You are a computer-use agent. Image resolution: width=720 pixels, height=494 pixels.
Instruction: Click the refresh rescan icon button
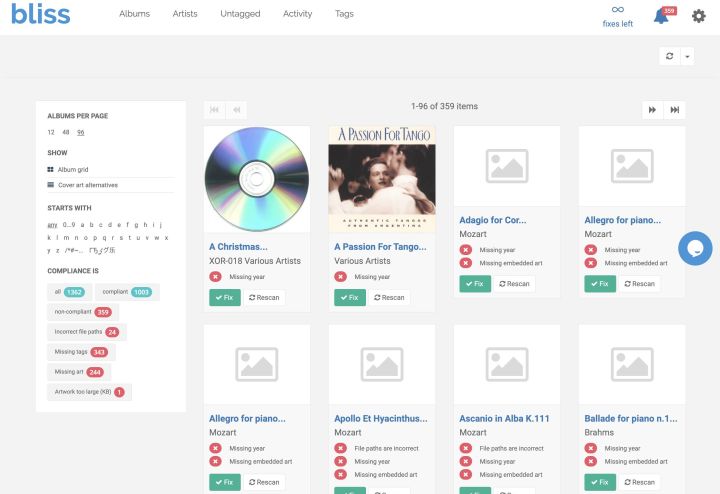click(x=670, y=56)
